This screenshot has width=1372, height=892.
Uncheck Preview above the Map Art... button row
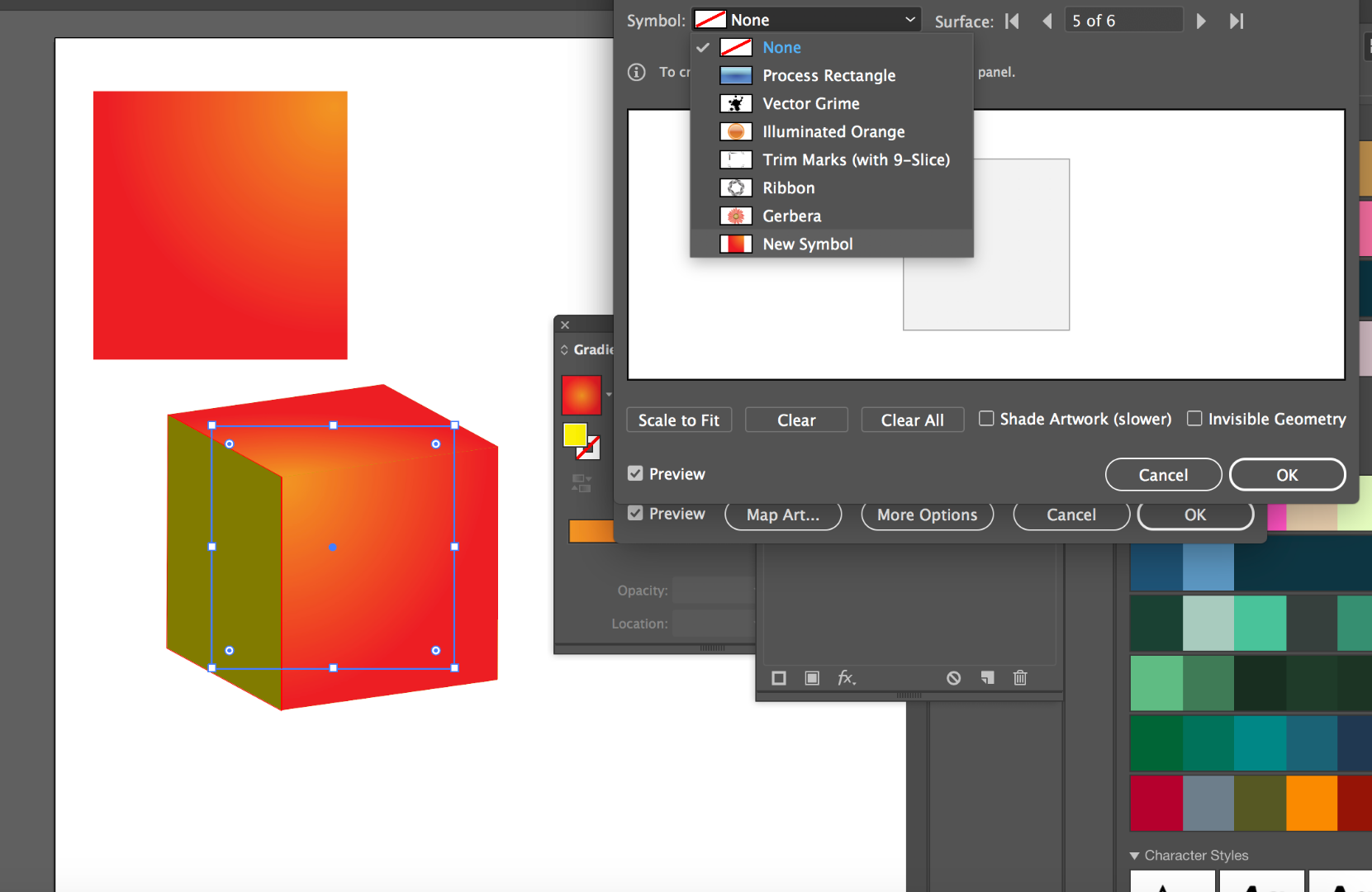(635, 473)
